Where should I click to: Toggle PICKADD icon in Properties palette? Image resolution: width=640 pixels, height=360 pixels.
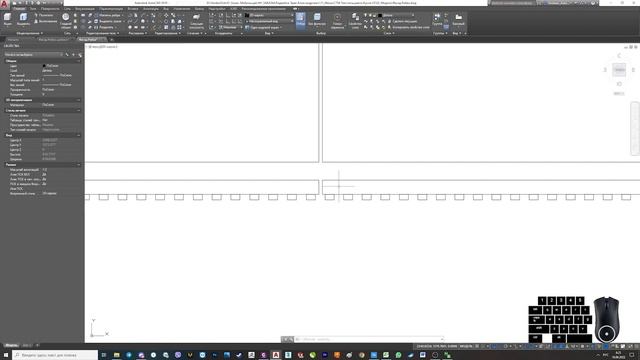point(67,54)
